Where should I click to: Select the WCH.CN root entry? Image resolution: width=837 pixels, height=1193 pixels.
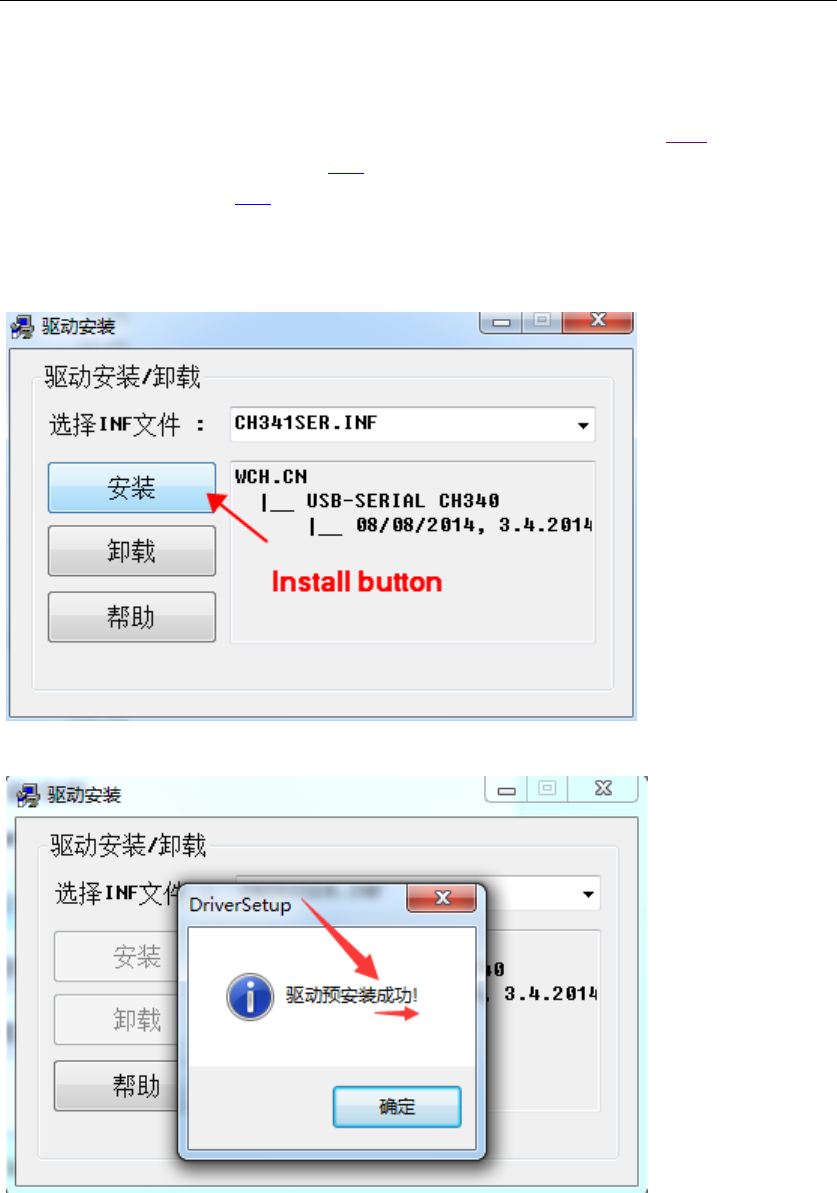click(271, 477)
